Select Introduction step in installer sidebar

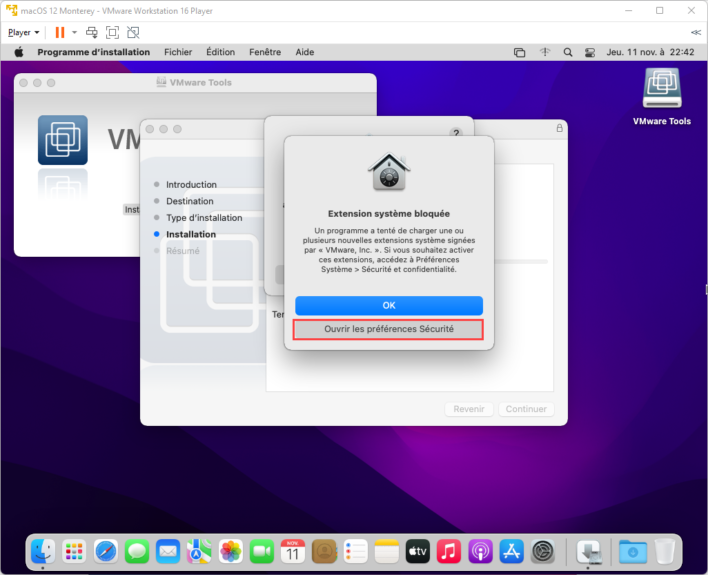[x=191, y=185]
